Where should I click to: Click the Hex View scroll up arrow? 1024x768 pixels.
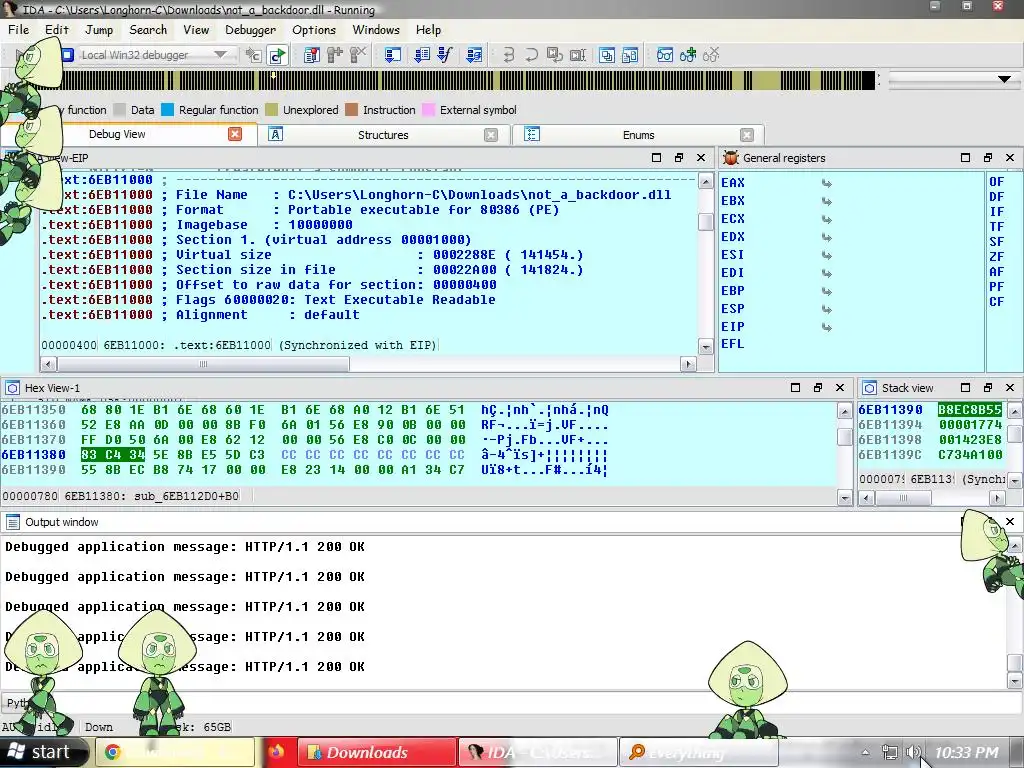click(x=844, y=411)
